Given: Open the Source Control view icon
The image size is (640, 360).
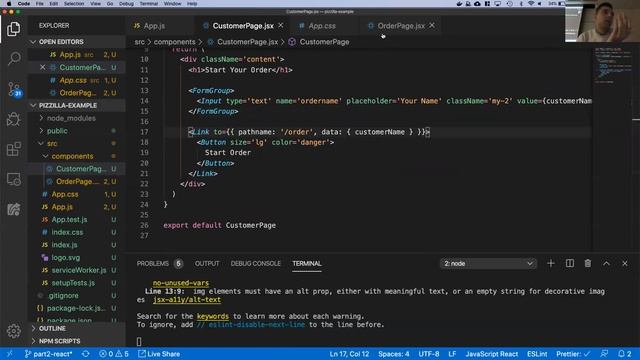Looking at the screenshot, I should coord(14,89).
